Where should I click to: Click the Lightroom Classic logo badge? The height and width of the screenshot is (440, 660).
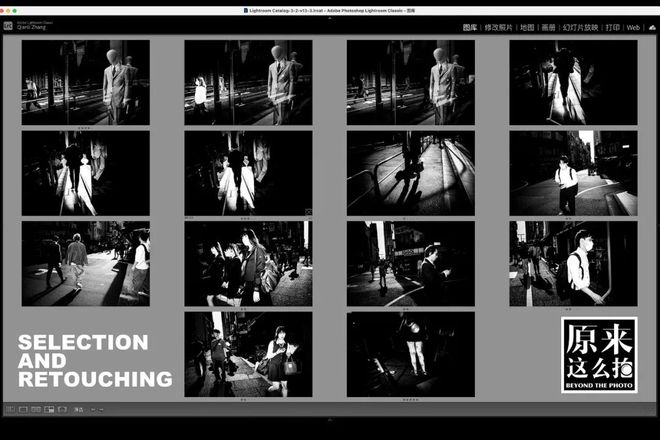click(x=8, y=26)
